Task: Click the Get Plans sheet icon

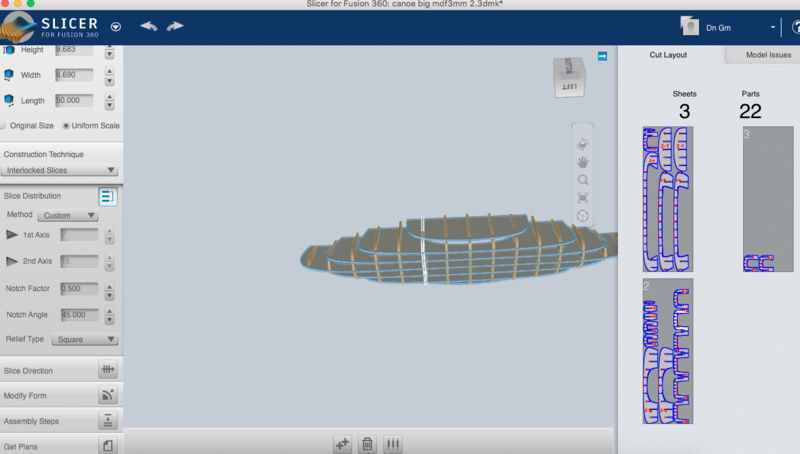Action: tap(108, 445)
